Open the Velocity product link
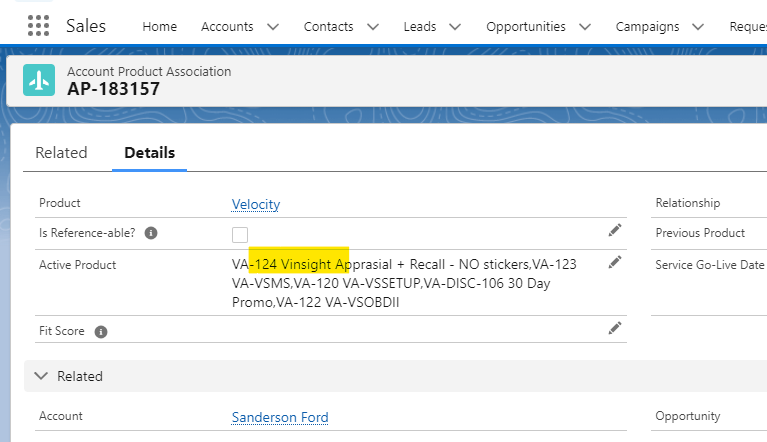767x442 pixels. tap(256, 204)
